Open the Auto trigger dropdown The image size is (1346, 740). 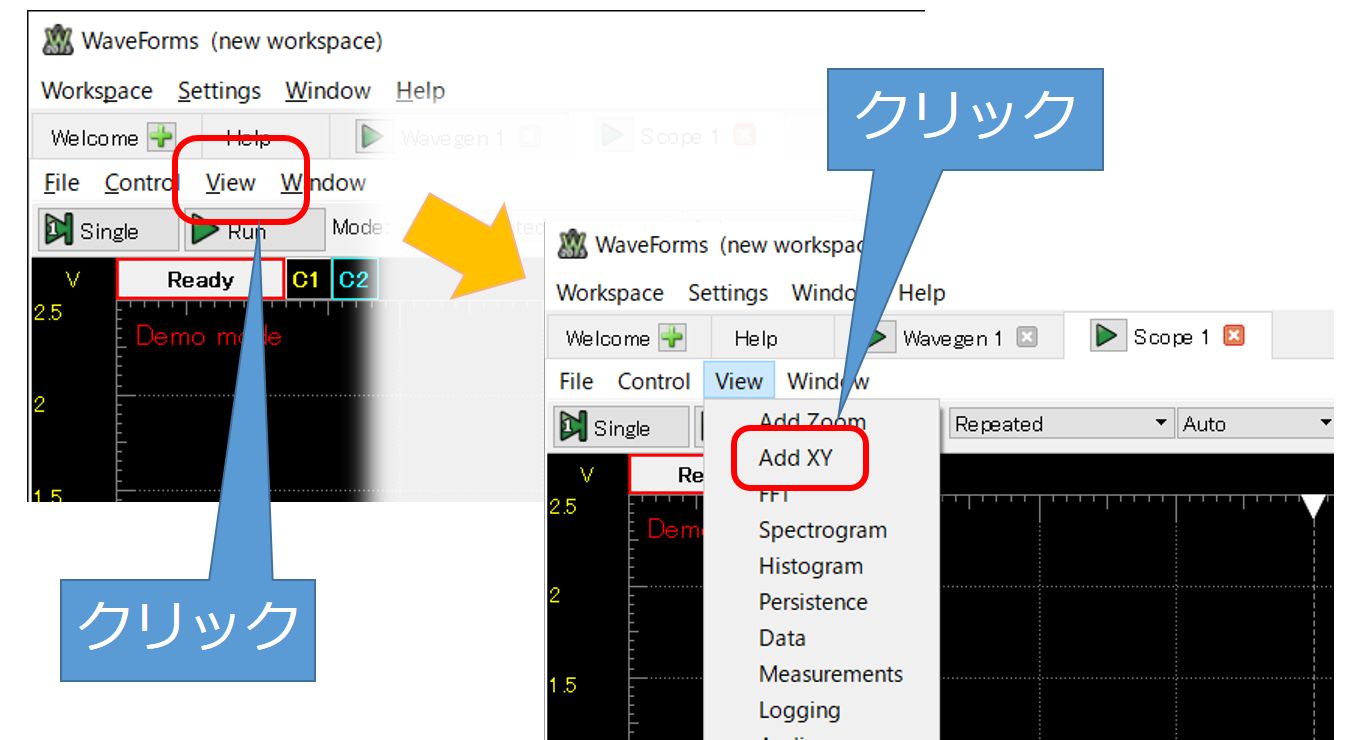pyautogui.click(x=1256, y=424)
